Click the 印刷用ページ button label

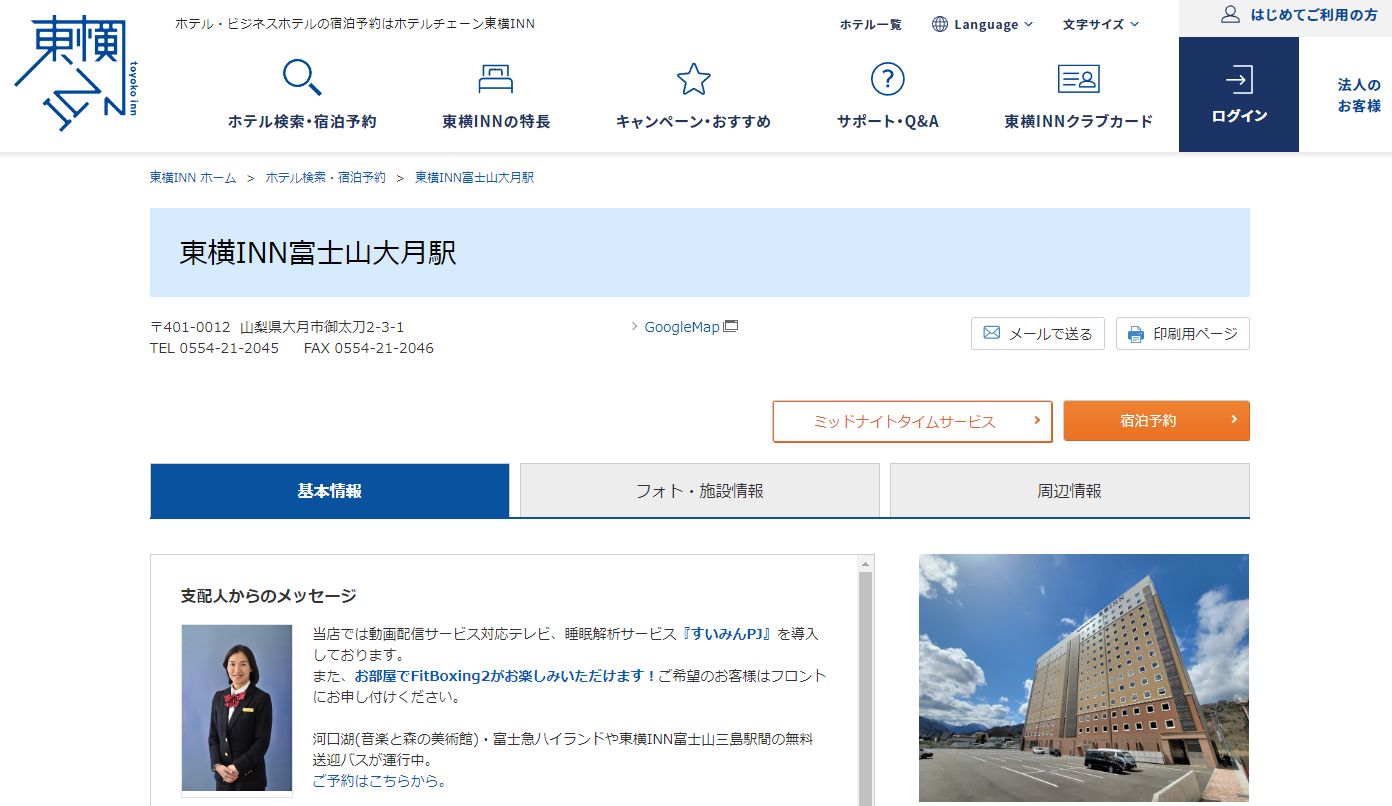coord(1195,334)
